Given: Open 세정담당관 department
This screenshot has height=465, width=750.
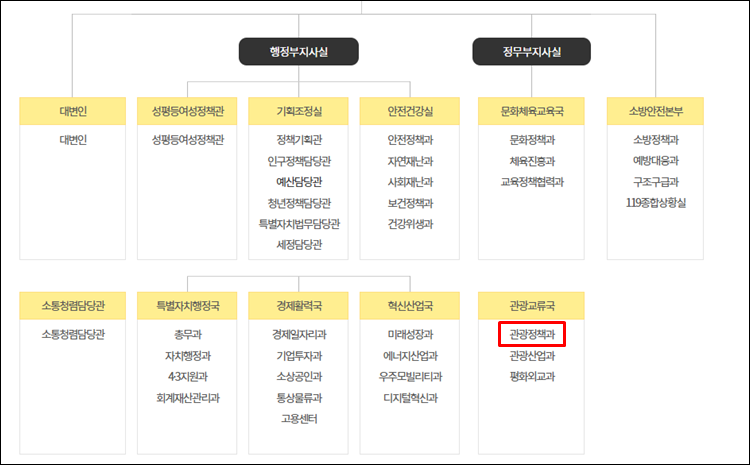Looking at the screenshot, I should coord(299,244).
